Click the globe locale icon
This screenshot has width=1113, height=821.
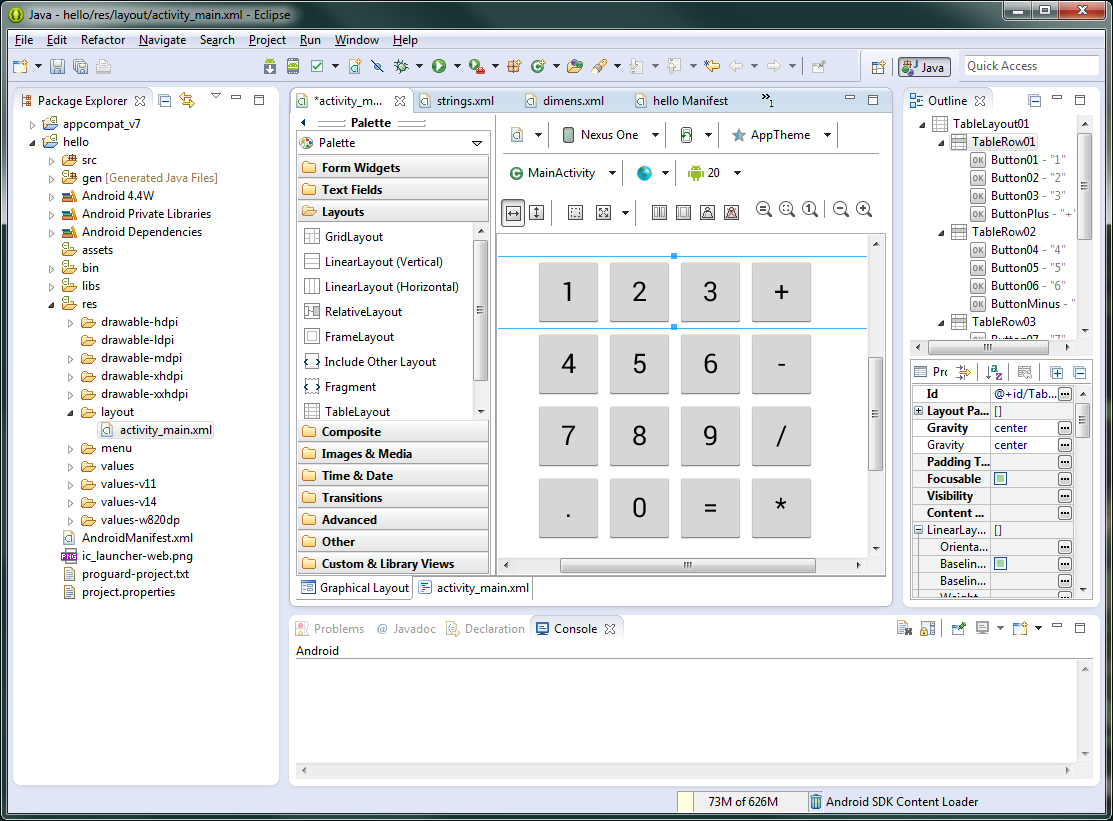644,173
